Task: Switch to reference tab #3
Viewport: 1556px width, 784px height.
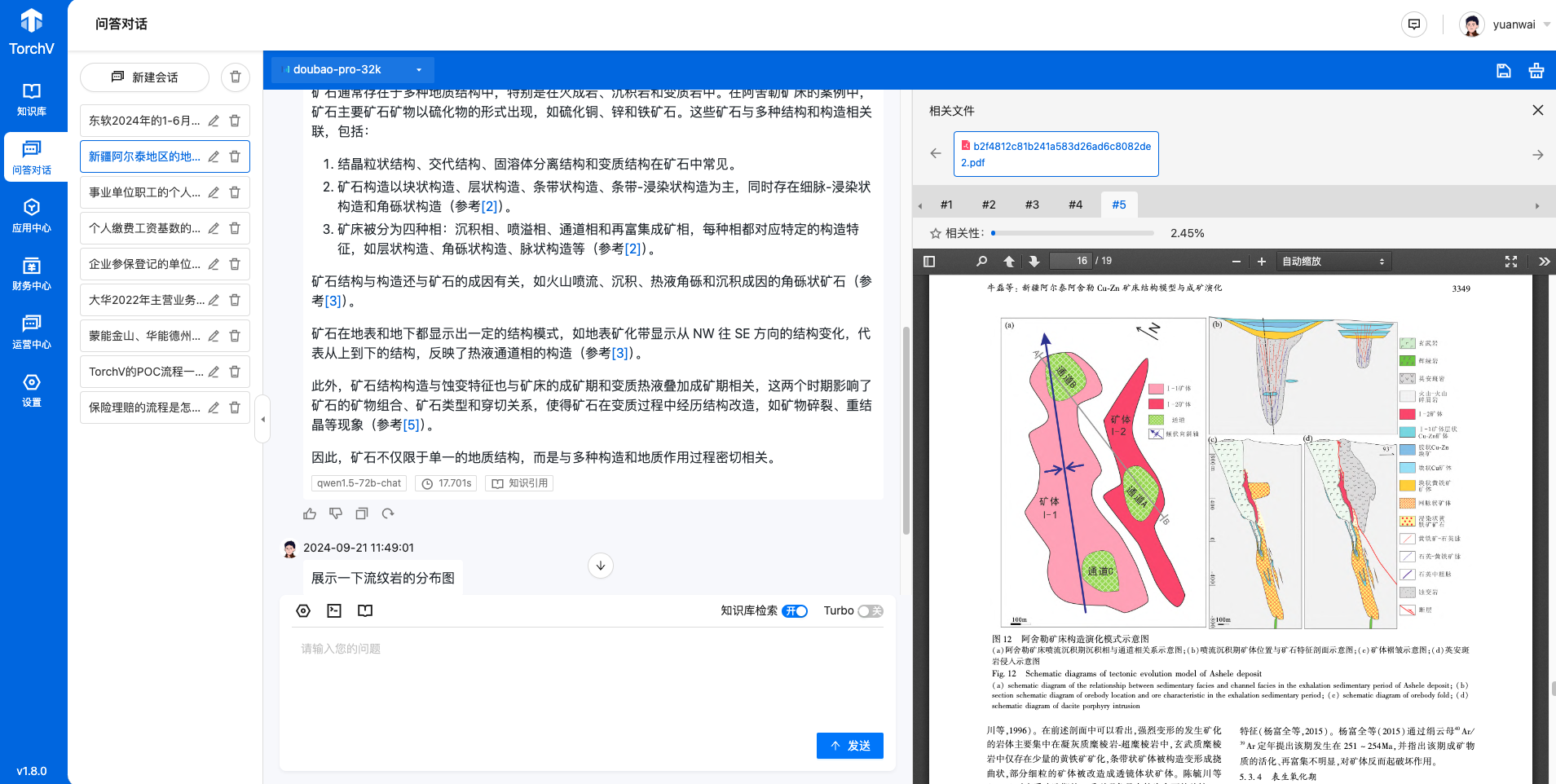Action: [x=1032, y=205]
